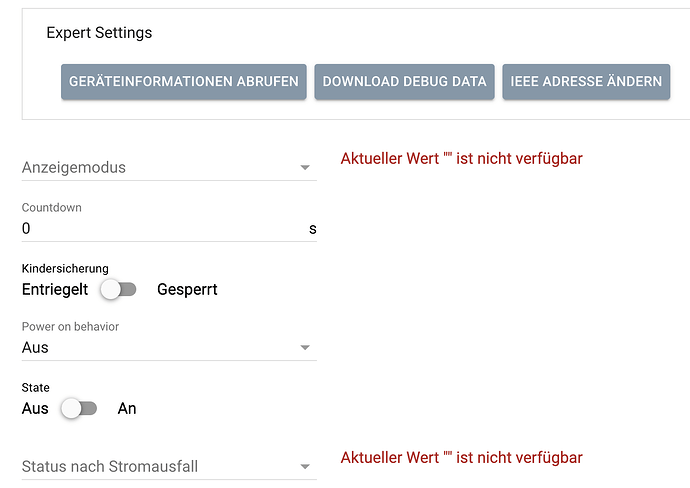Click the Power on behavior arrow icon
The height and width of the screenshot is (488, 690).
pyautogui.click(x=305, y=348)
